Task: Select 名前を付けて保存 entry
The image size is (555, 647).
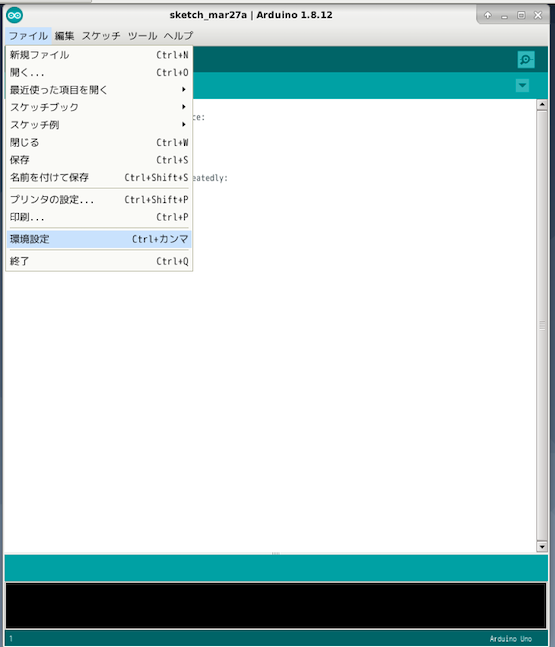Action: 99,177
